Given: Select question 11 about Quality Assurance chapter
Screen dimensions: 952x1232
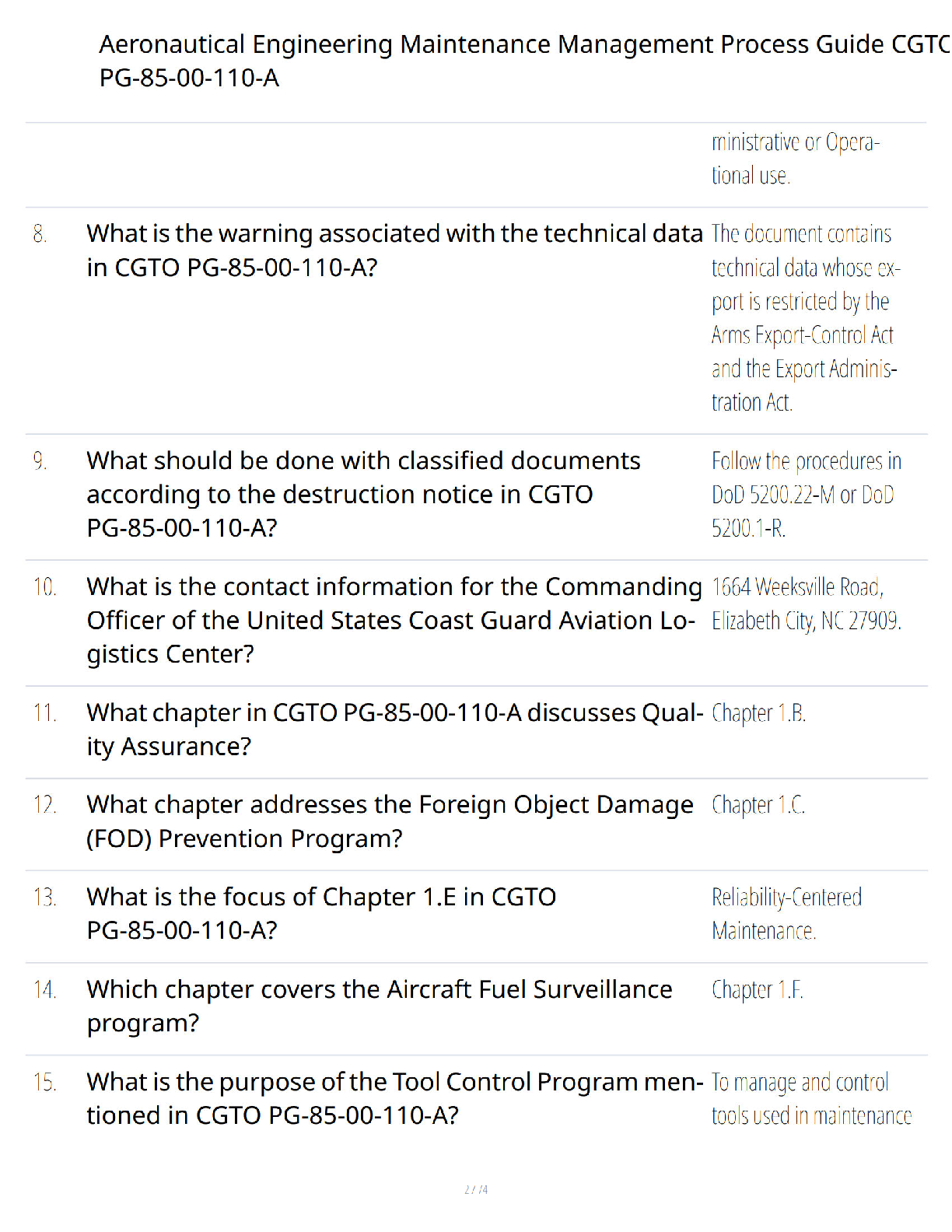Looking at the screenshot, I should pyautogui.click(x=394, y=730).
